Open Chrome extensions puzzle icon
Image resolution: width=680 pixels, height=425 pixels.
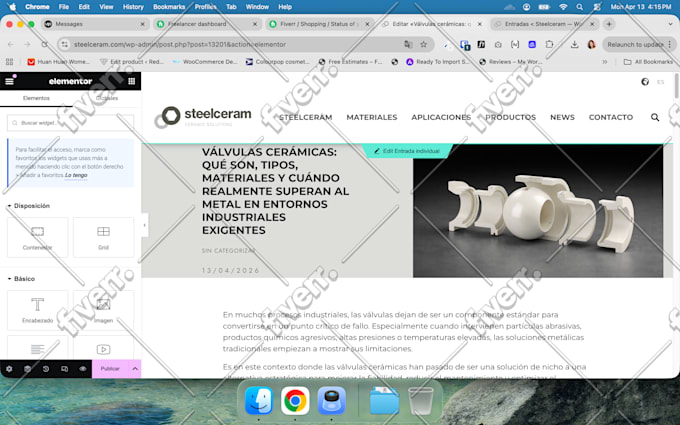(x=549, y=44)
